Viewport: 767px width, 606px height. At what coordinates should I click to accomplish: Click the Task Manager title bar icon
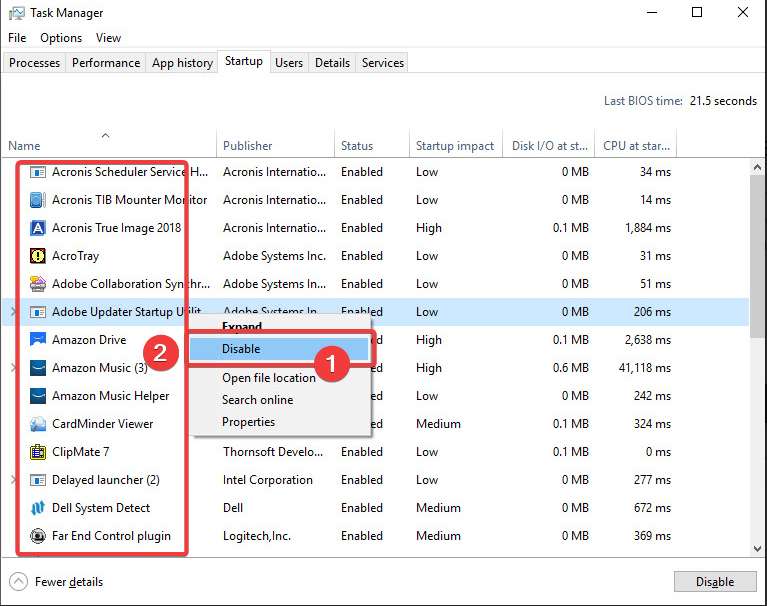(17, 13)
